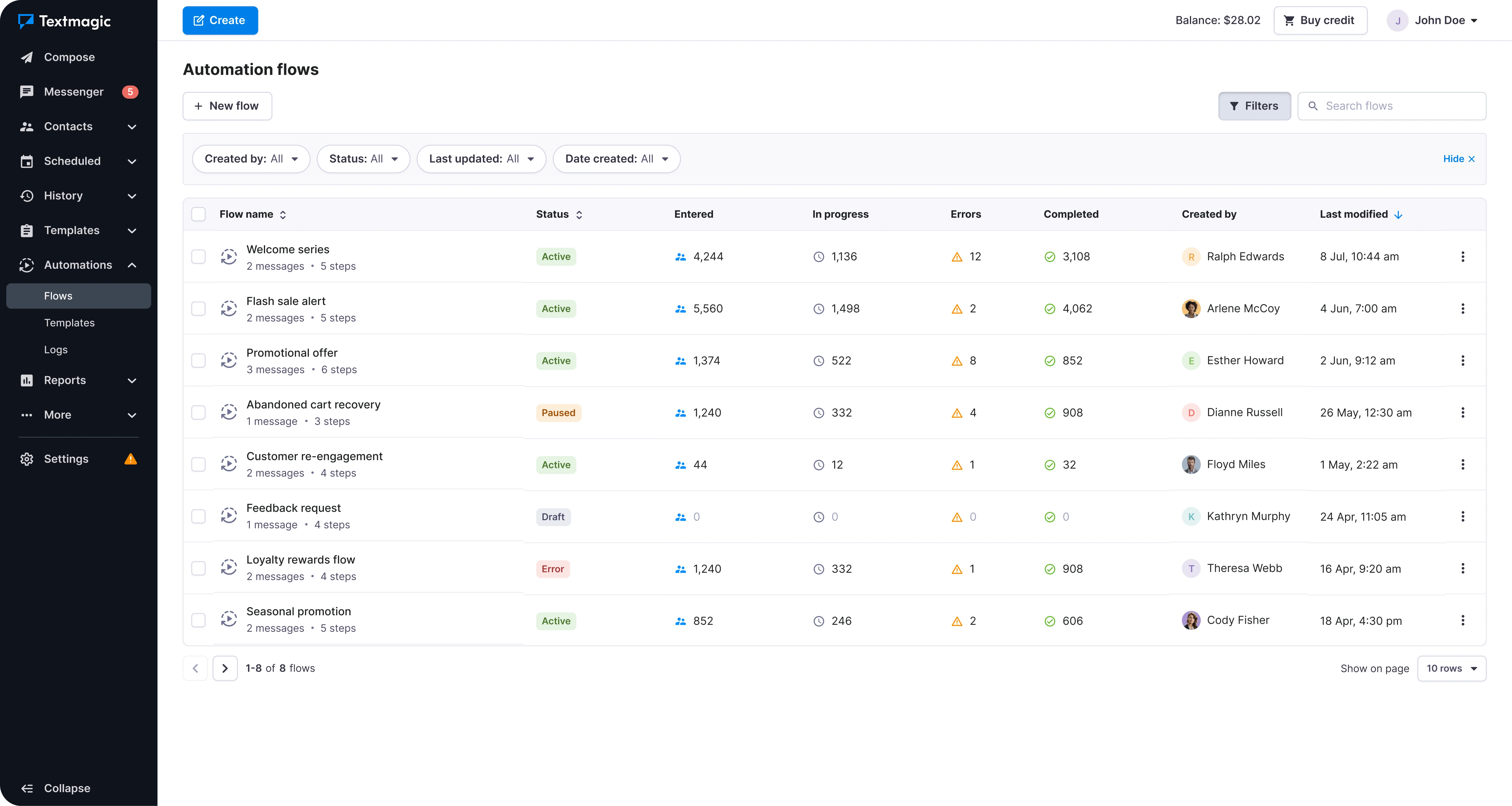This screenshot has width=1512, height=806.
Task: Expand the Reports menu item
Action: click(79, 380)
